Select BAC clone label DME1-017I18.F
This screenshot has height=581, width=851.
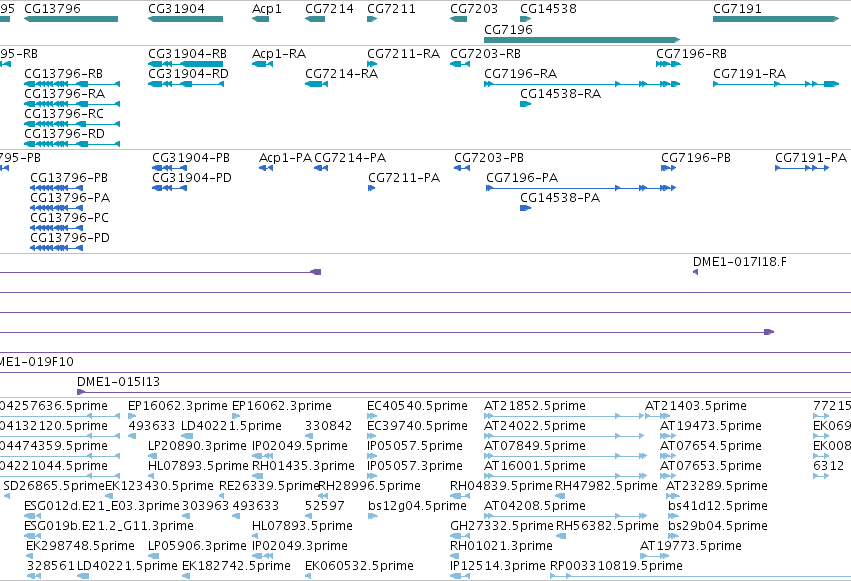(740, 262)
